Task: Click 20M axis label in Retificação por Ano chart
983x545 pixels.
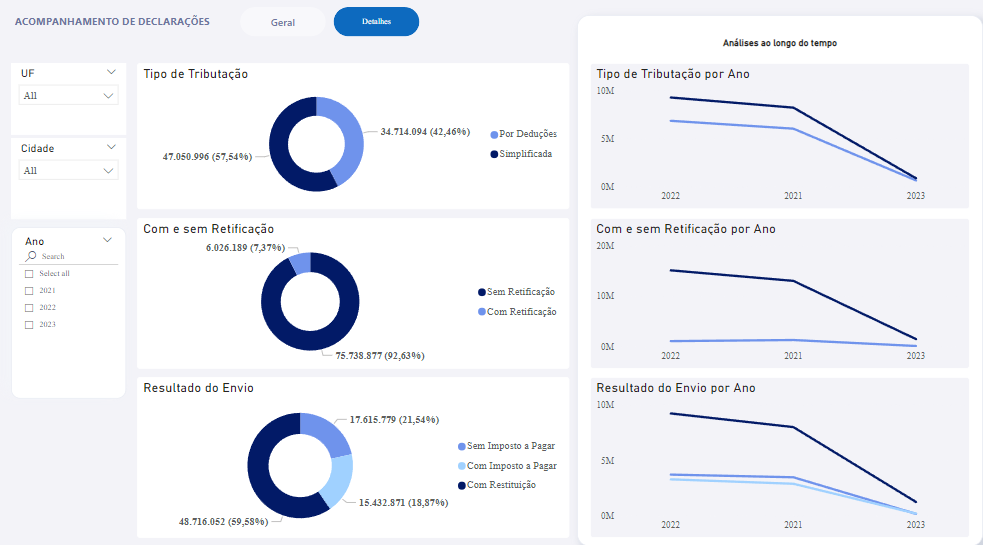Action: [605, 246]
